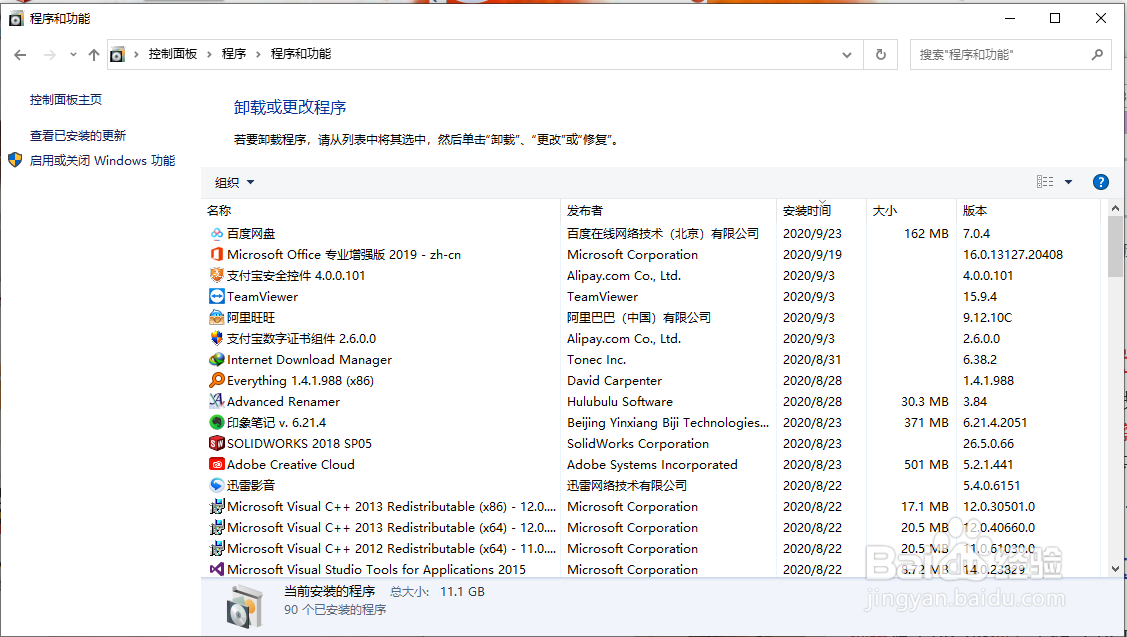Select Adobe Creative Cloud program name
The width and height of the screenshot is (1127, 637).
click(x=290, y=464)
